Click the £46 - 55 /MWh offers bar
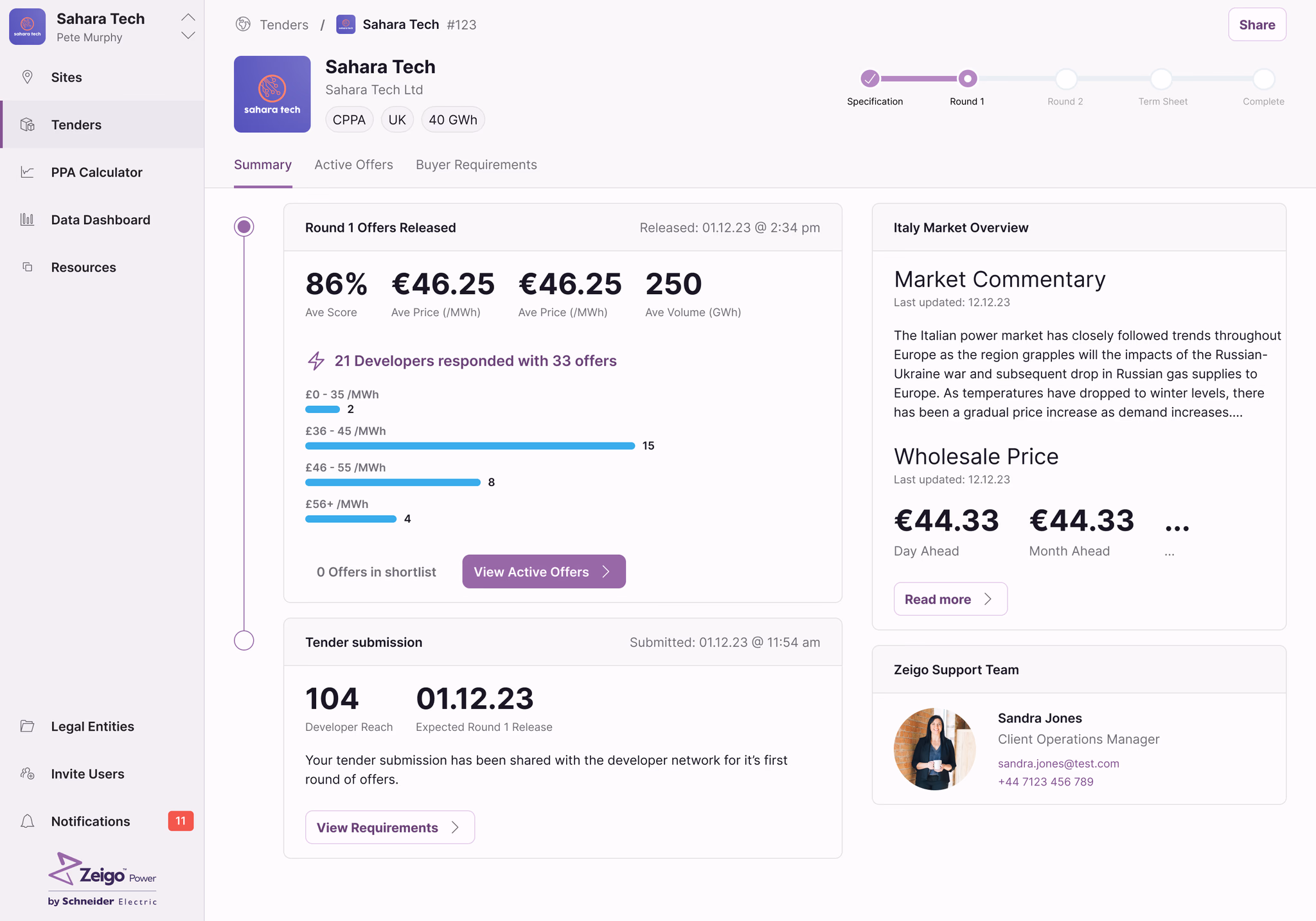Viewport: 1316px width, 921px height. tap(393, 482)
